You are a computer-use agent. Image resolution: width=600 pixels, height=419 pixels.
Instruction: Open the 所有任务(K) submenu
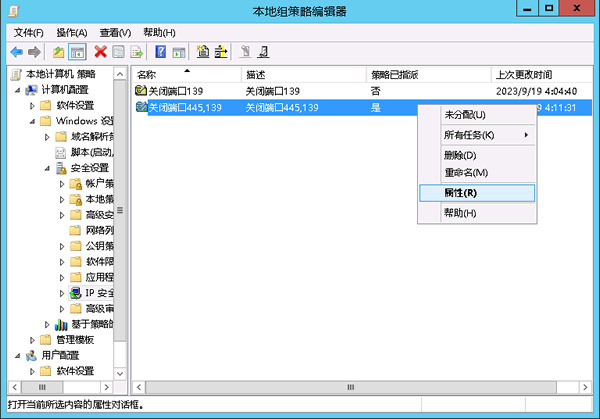coord(477,135)
